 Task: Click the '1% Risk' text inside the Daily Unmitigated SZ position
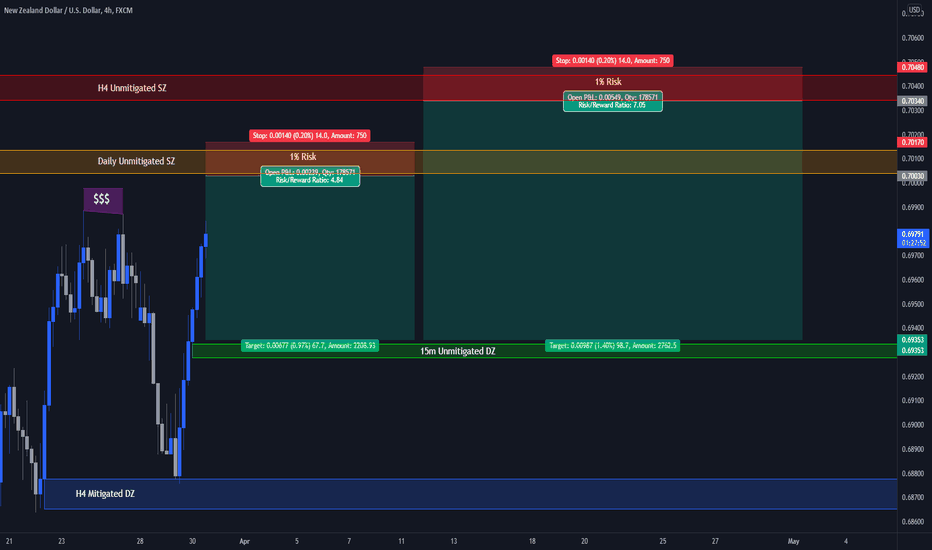point(303,157)
